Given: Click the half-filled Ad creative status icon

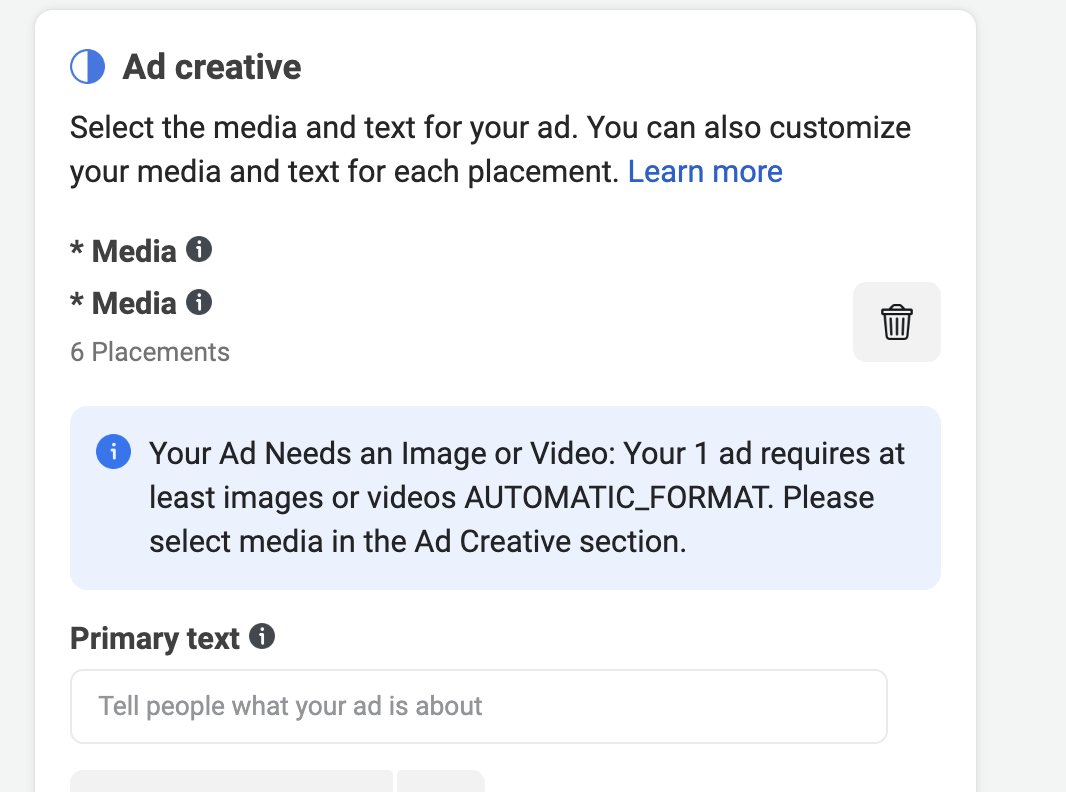Looking at the screenshot, I should (88, 67).
